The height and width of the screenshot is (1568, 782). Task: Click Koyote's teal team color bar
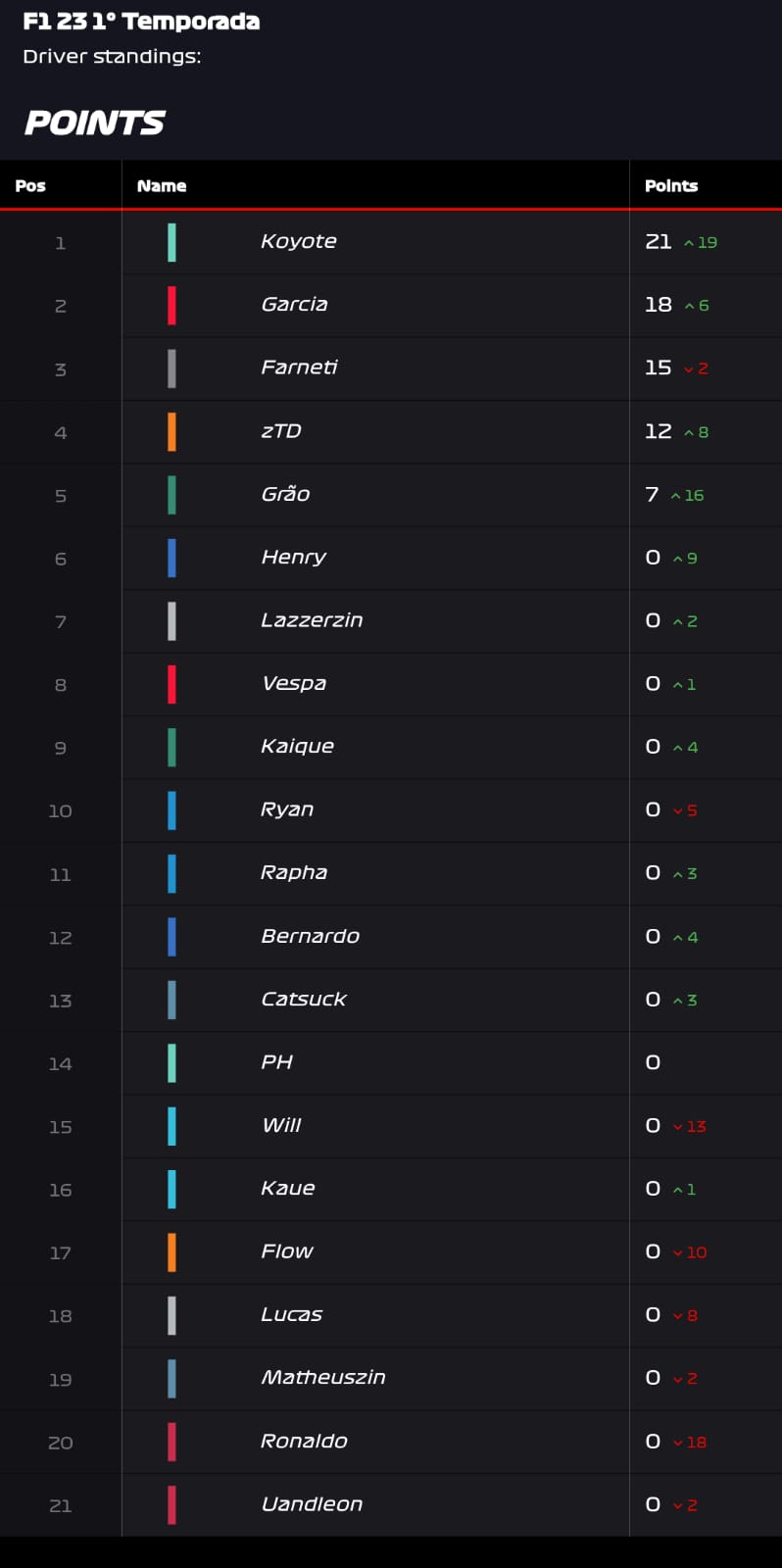tap(171, 242)
